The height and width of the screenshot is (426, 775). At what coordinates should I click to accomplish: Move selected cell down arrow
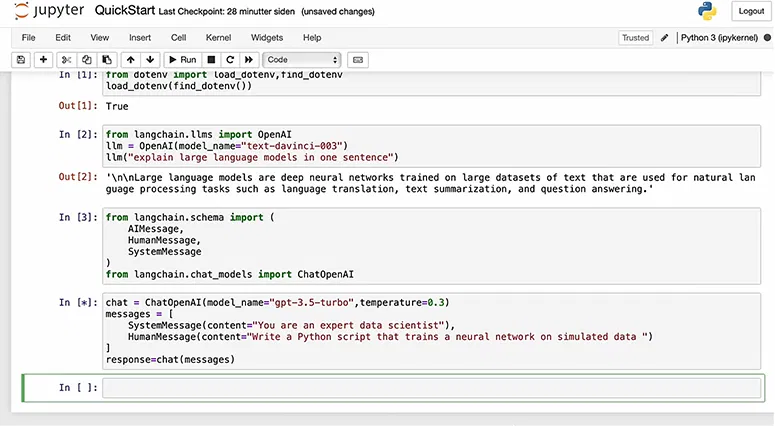click(x=149, y=60)
